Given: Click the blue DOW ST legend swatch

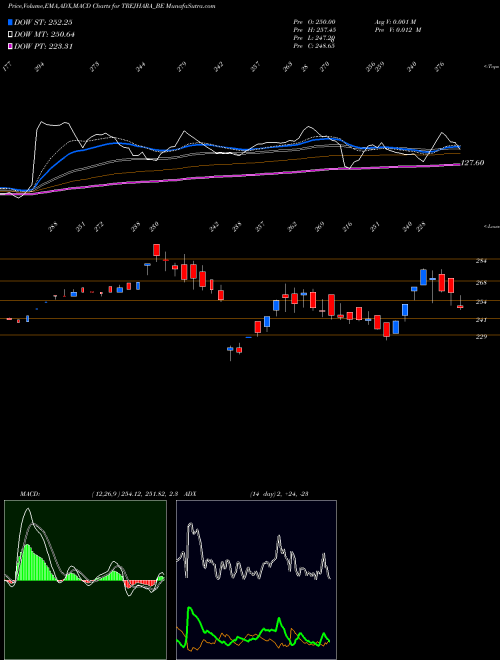Looking at the screenshot, I should tap(11, 22).
